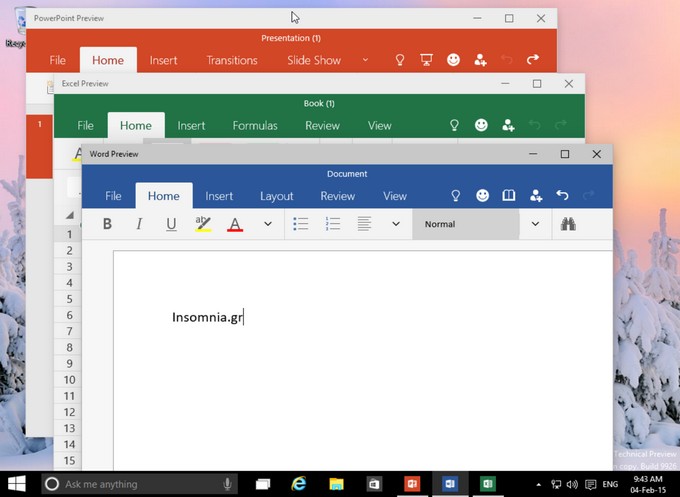Switch to Read mode book icon in Word
The image size is (680, 497).
(x=509, y=196)
